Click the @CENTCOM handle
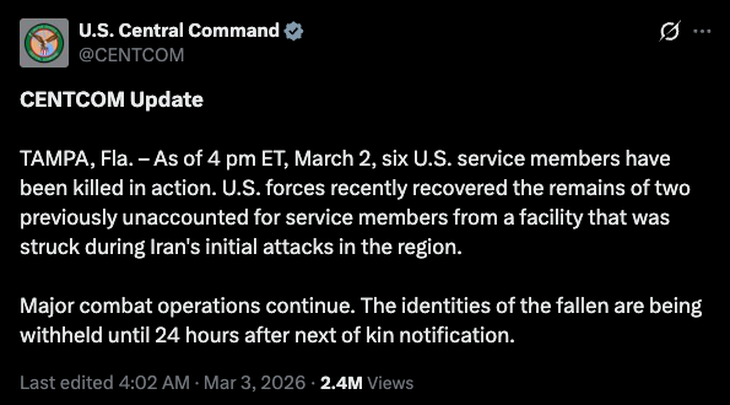The image size is (730, 405). (131, 55)
